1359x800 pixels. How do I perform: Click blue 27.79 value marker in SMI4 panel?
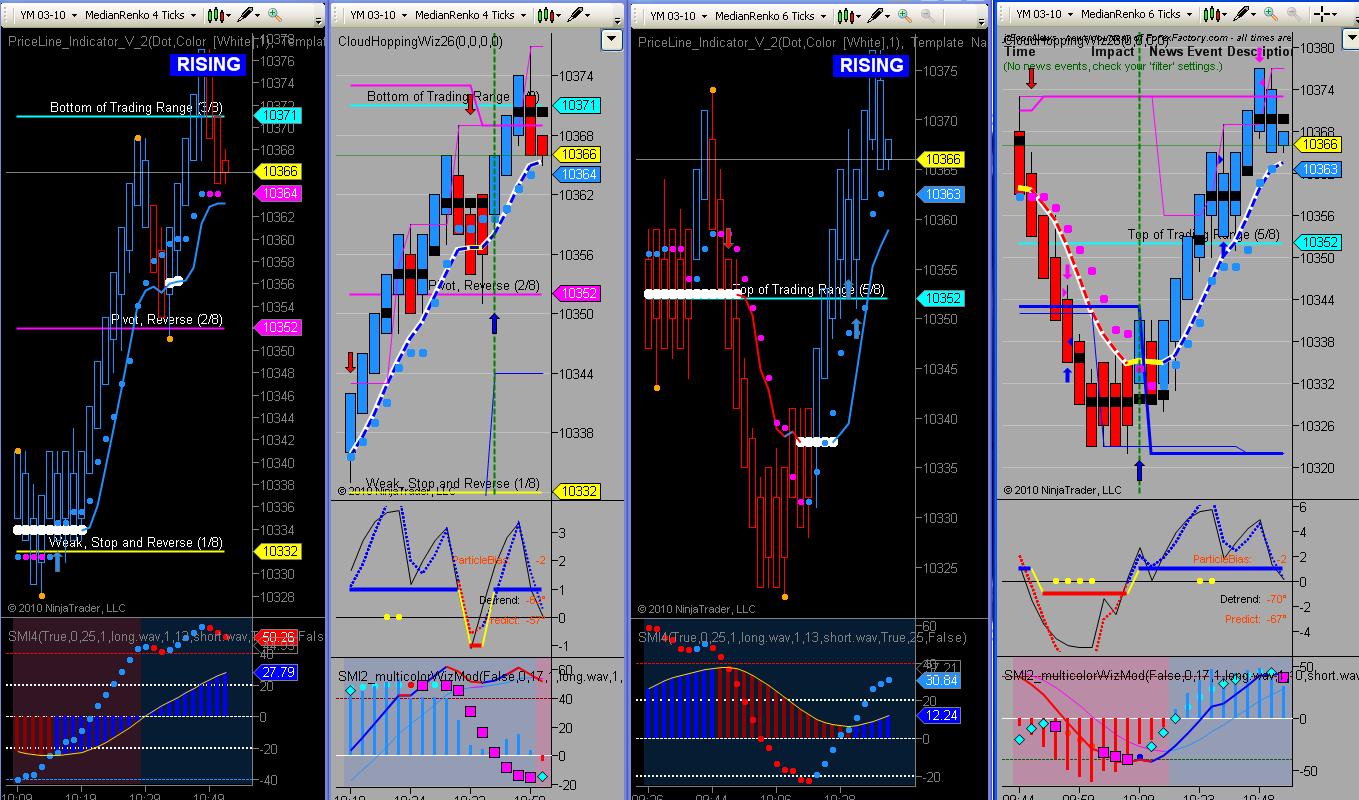tap(277, 672)
